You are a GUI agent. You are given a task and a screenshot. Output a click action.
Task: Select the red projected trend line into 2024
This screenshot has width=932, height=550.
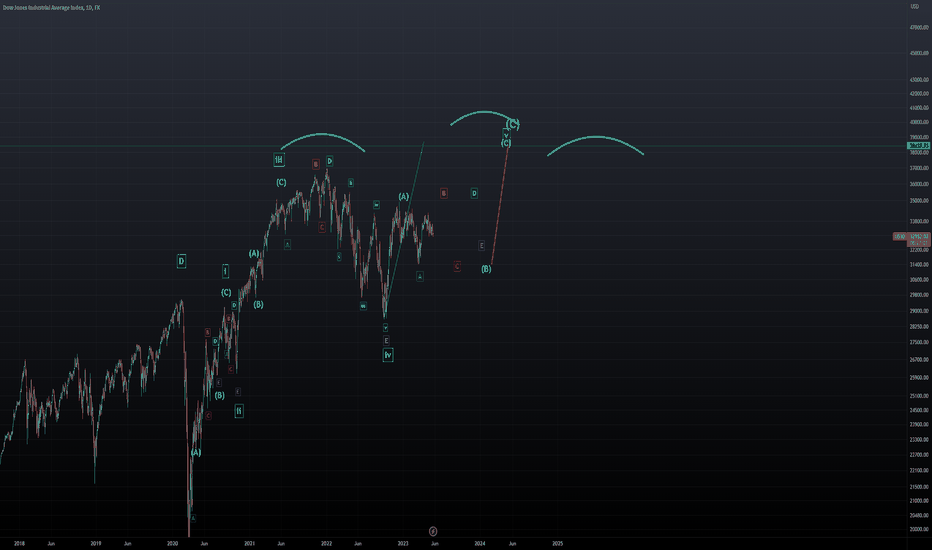(500, 205)
